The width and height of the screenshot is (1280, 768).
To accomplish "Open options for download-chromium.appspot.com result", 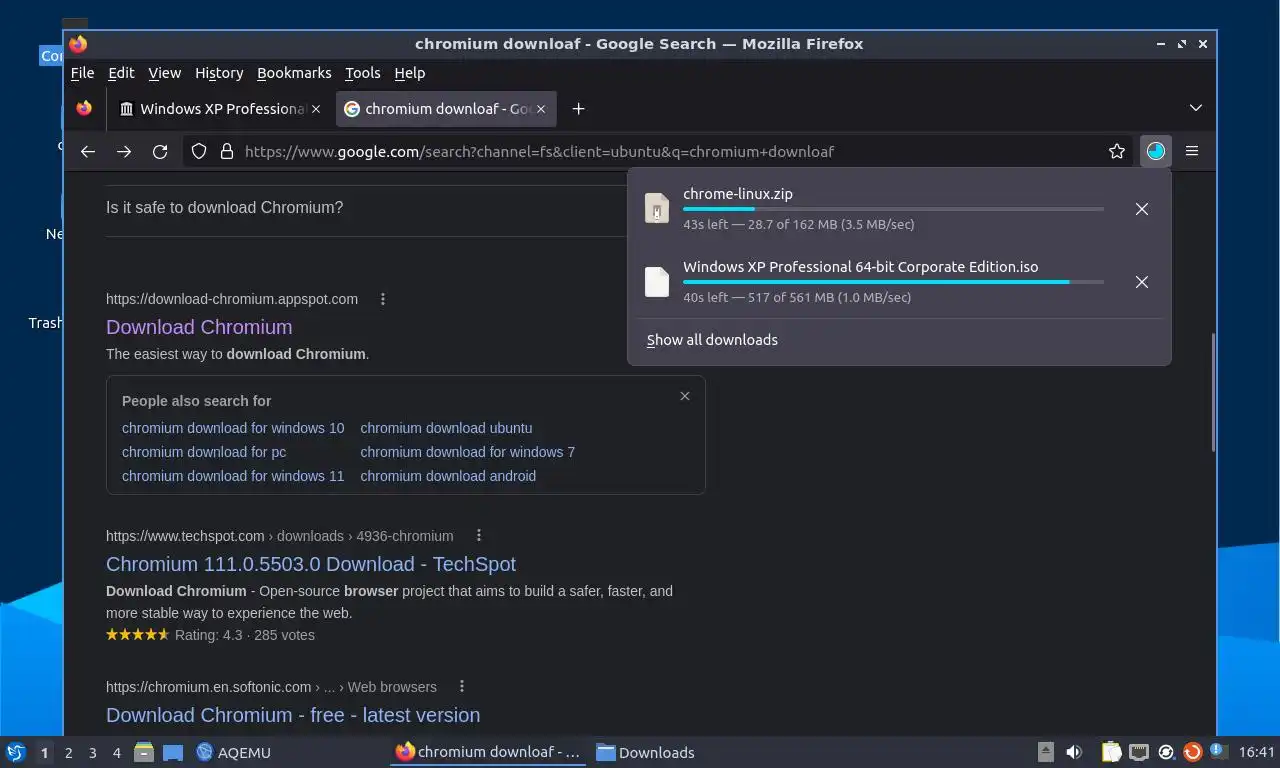I will coord(383,298).
